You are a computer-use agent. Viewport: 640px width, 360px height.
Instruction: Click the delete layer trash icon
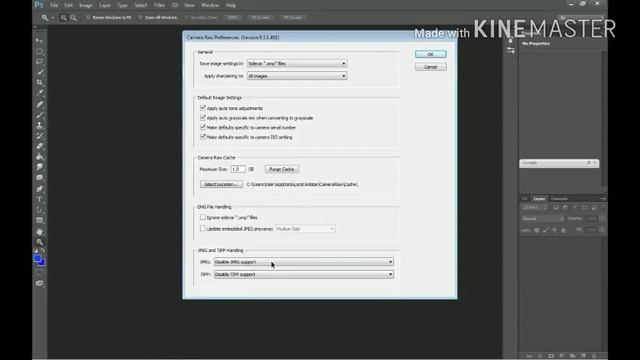[594, 356]
